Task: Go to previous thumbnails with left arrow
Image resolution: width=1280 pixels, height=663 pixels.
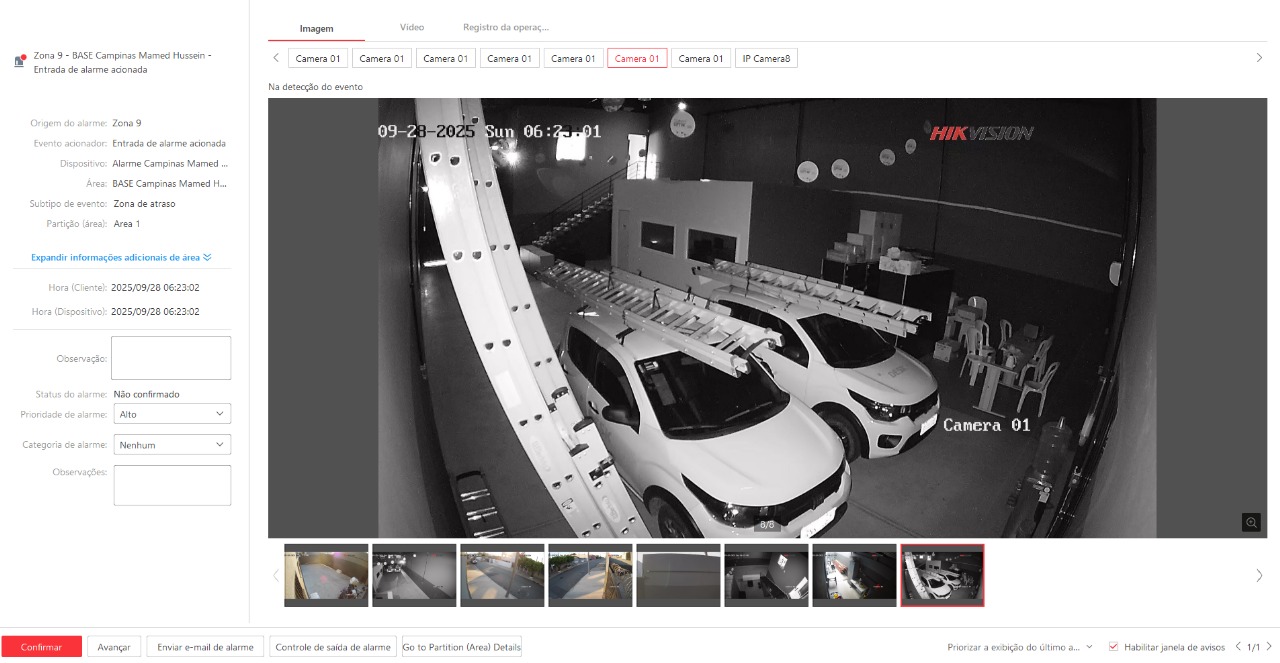Action: (276, 575)
